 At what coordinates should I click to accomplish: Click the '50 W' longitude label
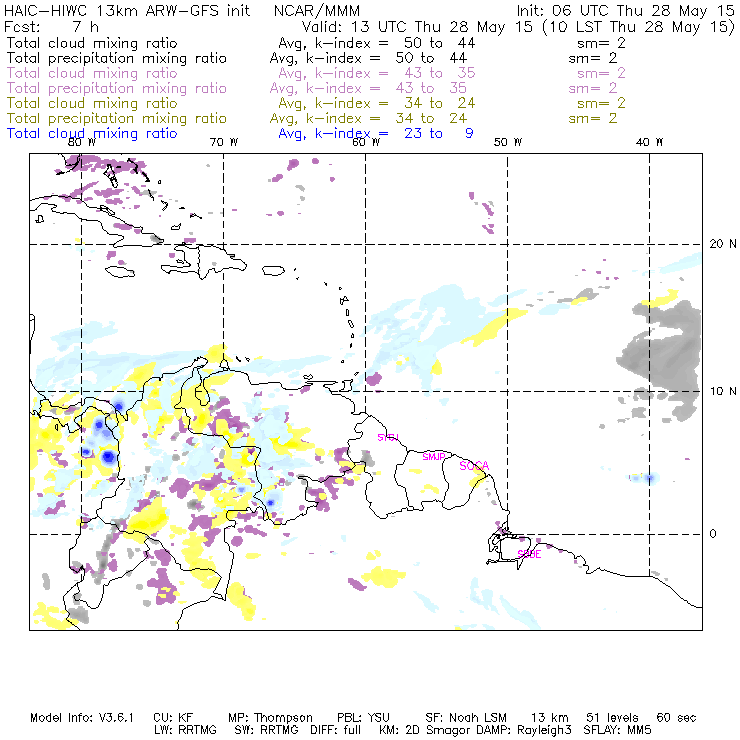[508, 142]
